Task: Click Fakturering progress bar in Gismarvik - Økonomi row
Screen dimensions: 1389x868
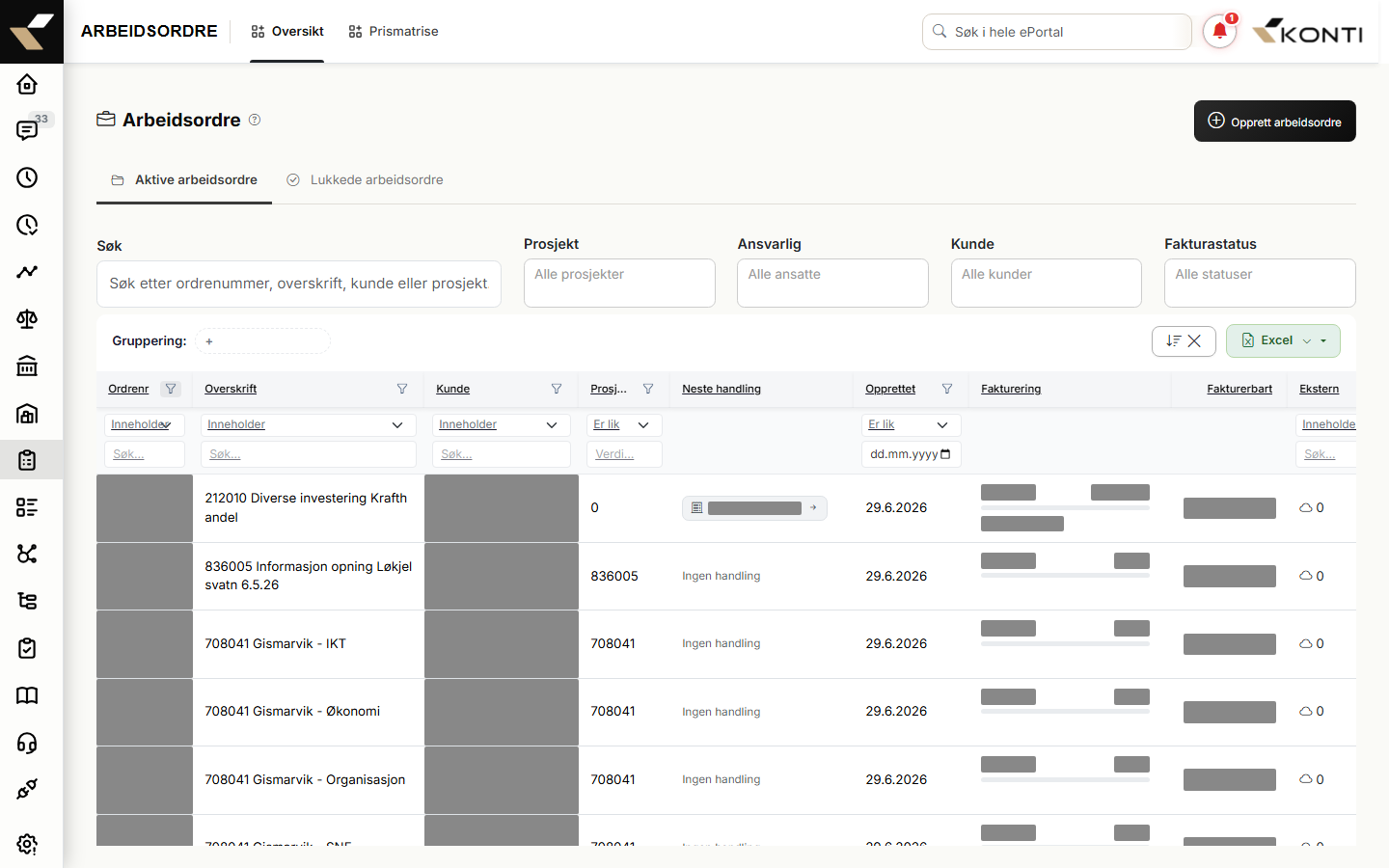Action: pyautogui.click(x=1065, y=711)
